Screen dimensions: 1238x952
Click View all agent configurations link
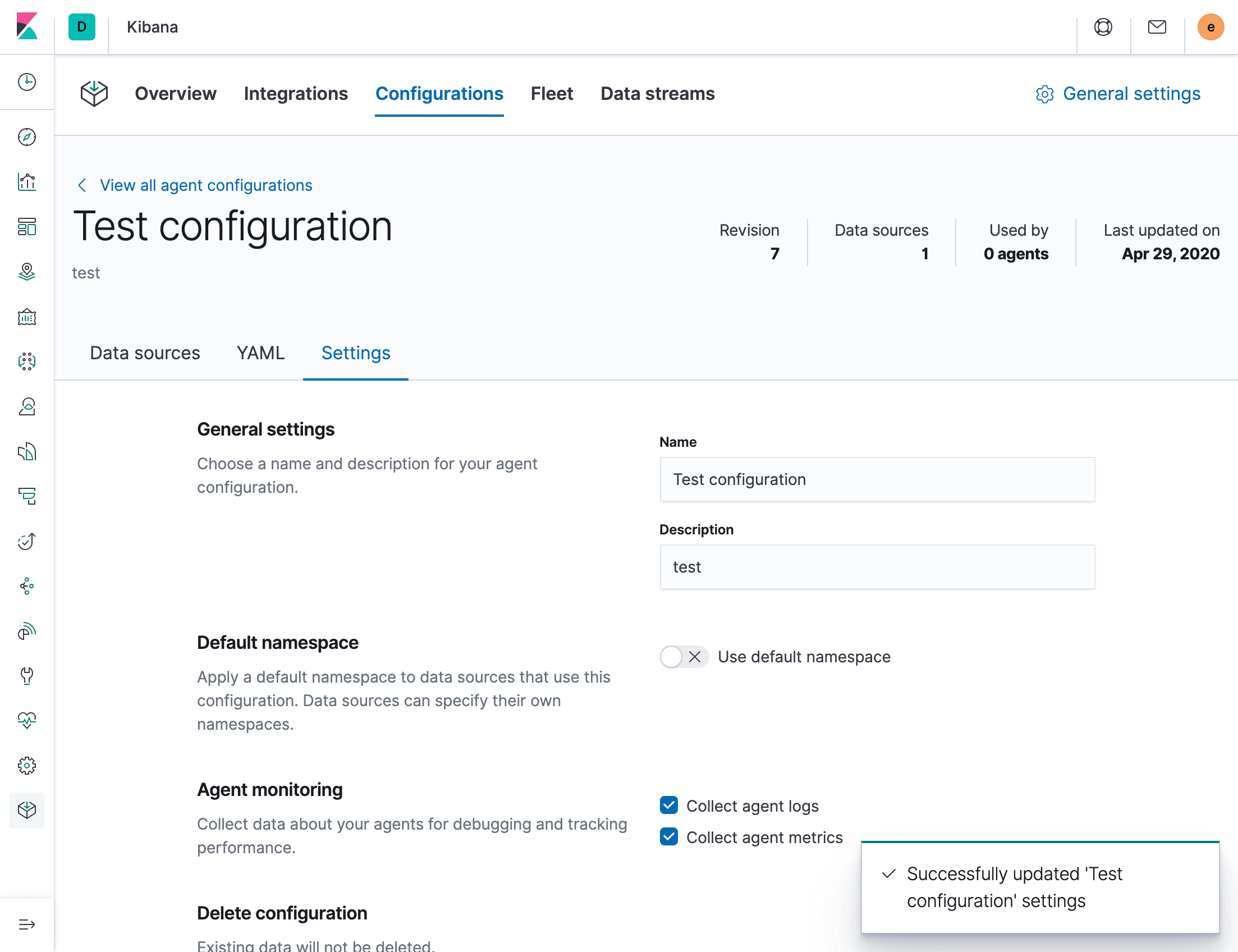[205, 185]
